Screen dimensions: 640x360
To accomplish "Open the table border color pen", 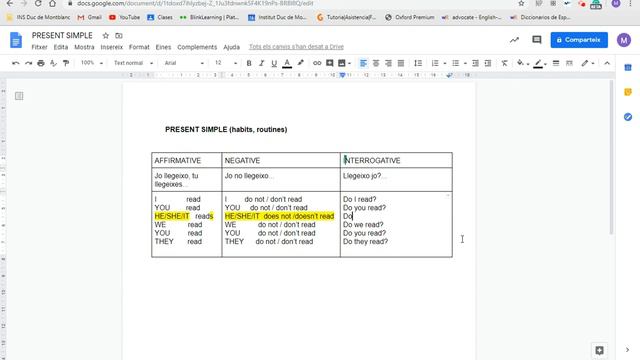I will pos(538,63).
